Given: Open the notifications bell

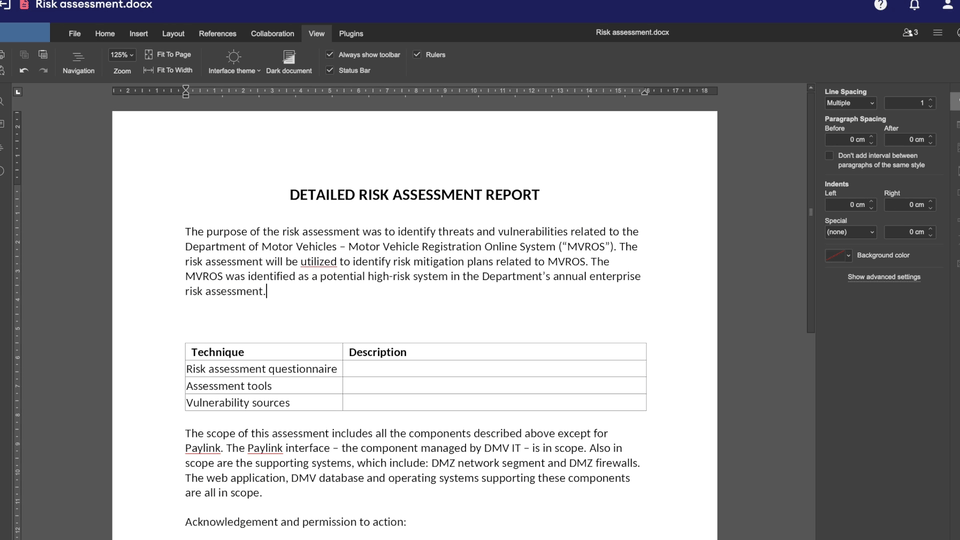Looking at the screenshot, I should click(x=914, y=5).
